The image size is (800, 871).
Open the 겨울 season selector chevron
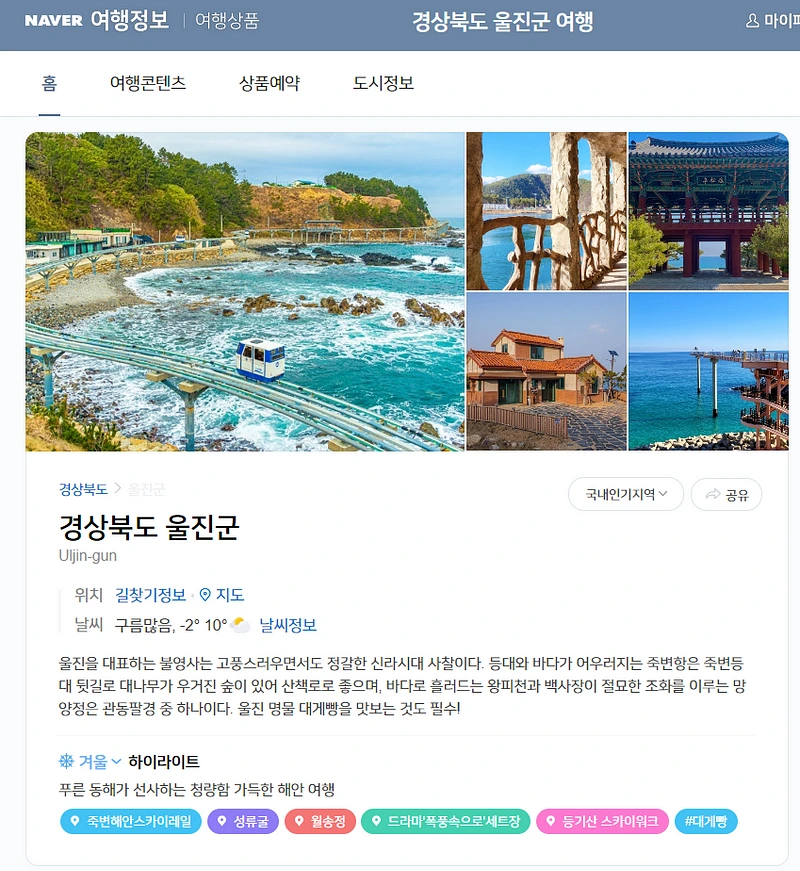(116, 761)
